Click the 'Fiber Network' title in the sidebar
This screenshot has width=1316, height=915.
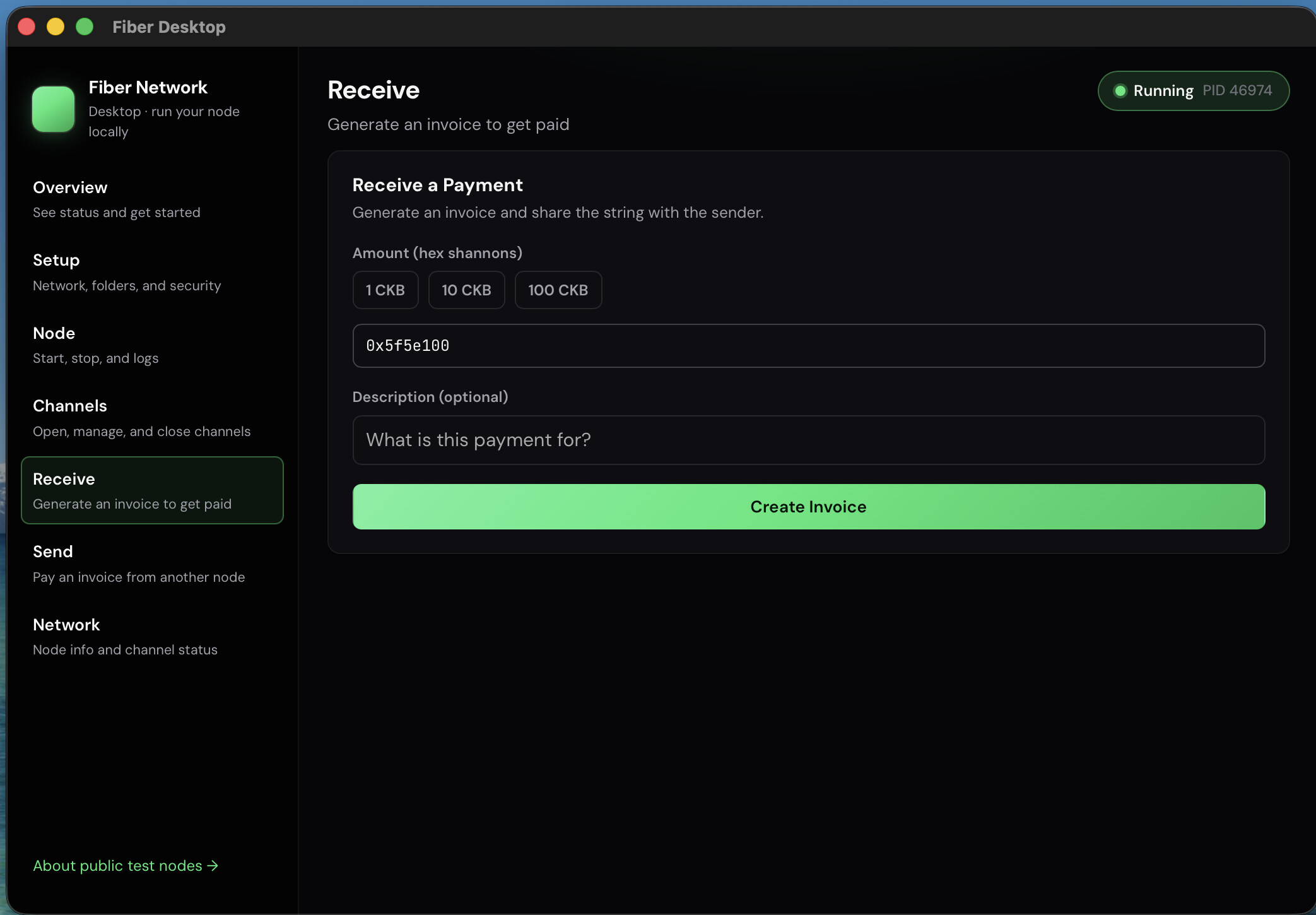click(148, 87)
